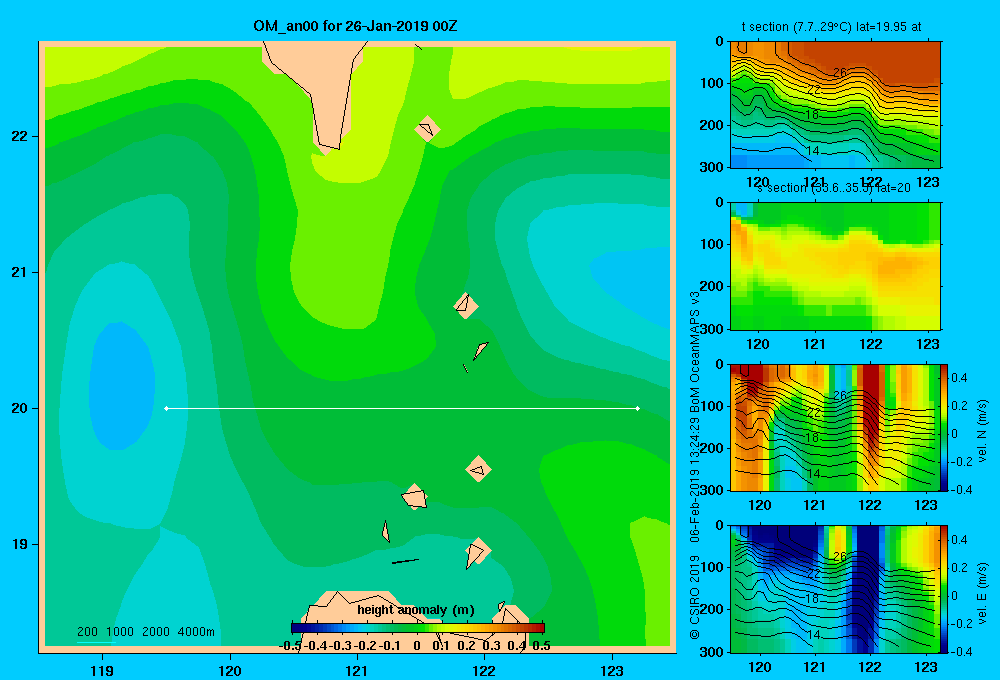
Task: Open the salinity 's section' panel
Action: (835, 266)
